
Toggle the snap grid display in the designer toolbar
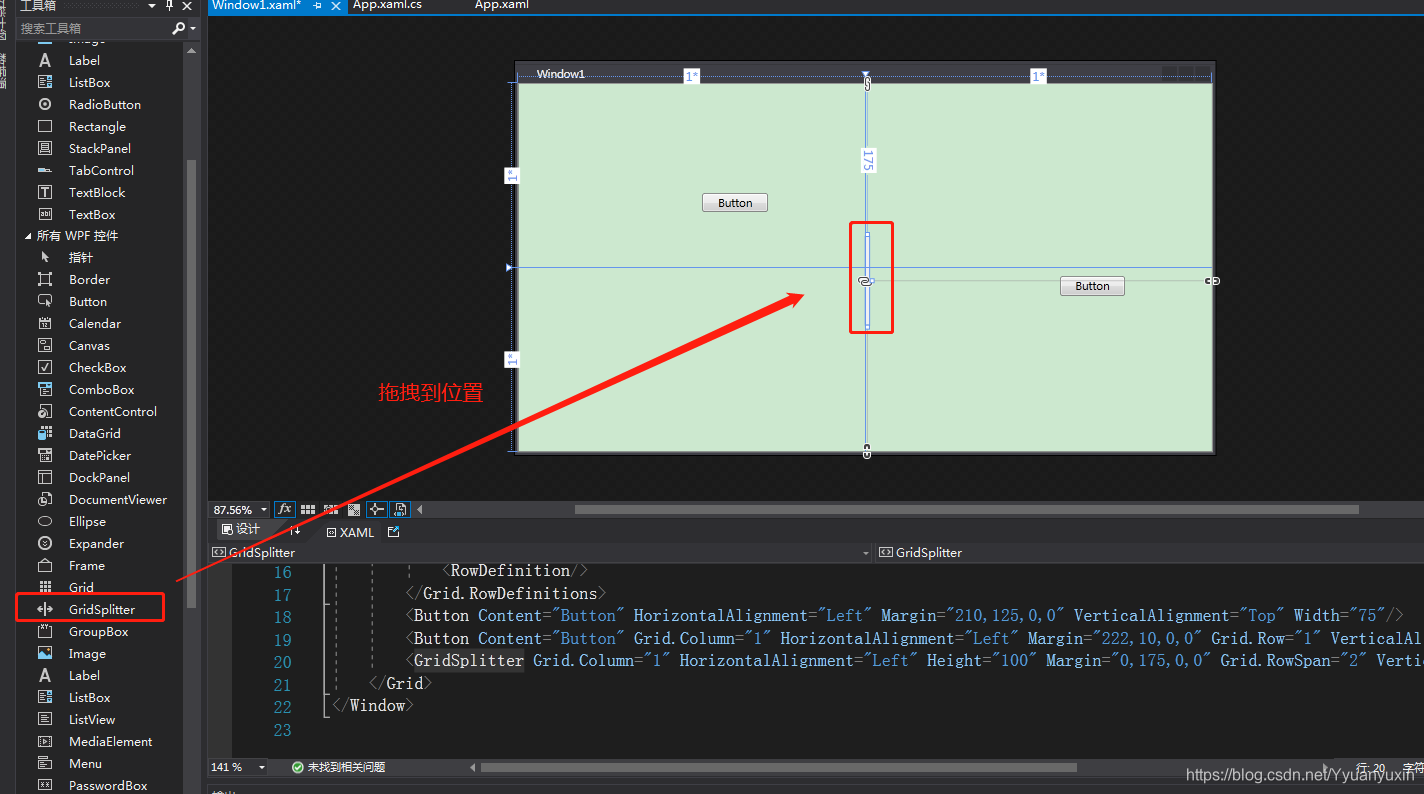coord(307,509)
